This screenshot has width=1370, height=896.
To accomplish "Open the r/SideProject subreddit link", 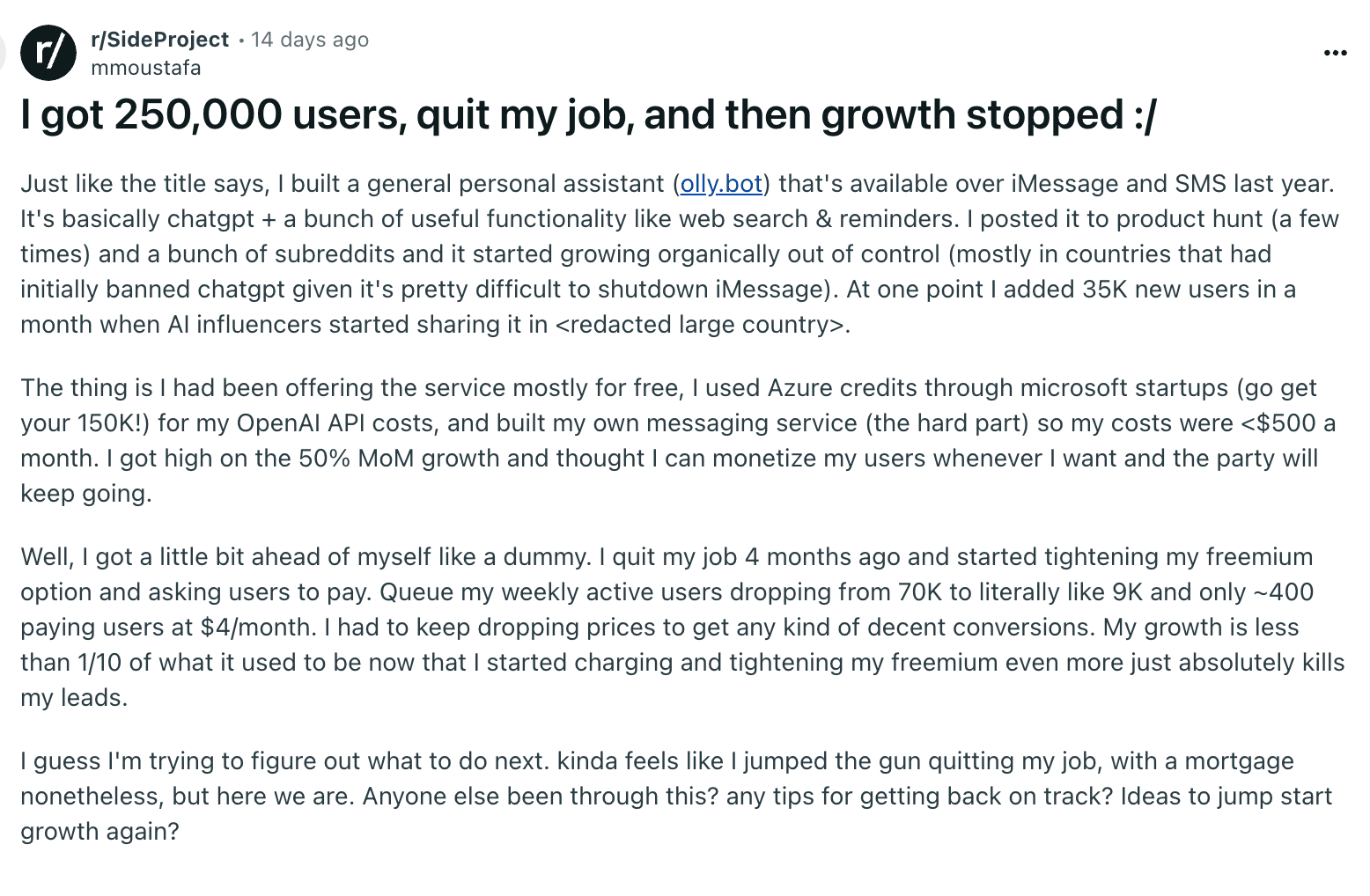I will pyautogui.click(x=159, y=40).
